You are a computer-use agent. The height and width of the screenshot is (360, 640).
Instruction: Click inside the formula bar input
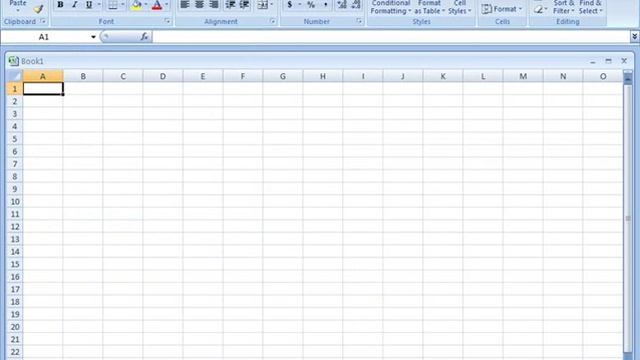391,37
